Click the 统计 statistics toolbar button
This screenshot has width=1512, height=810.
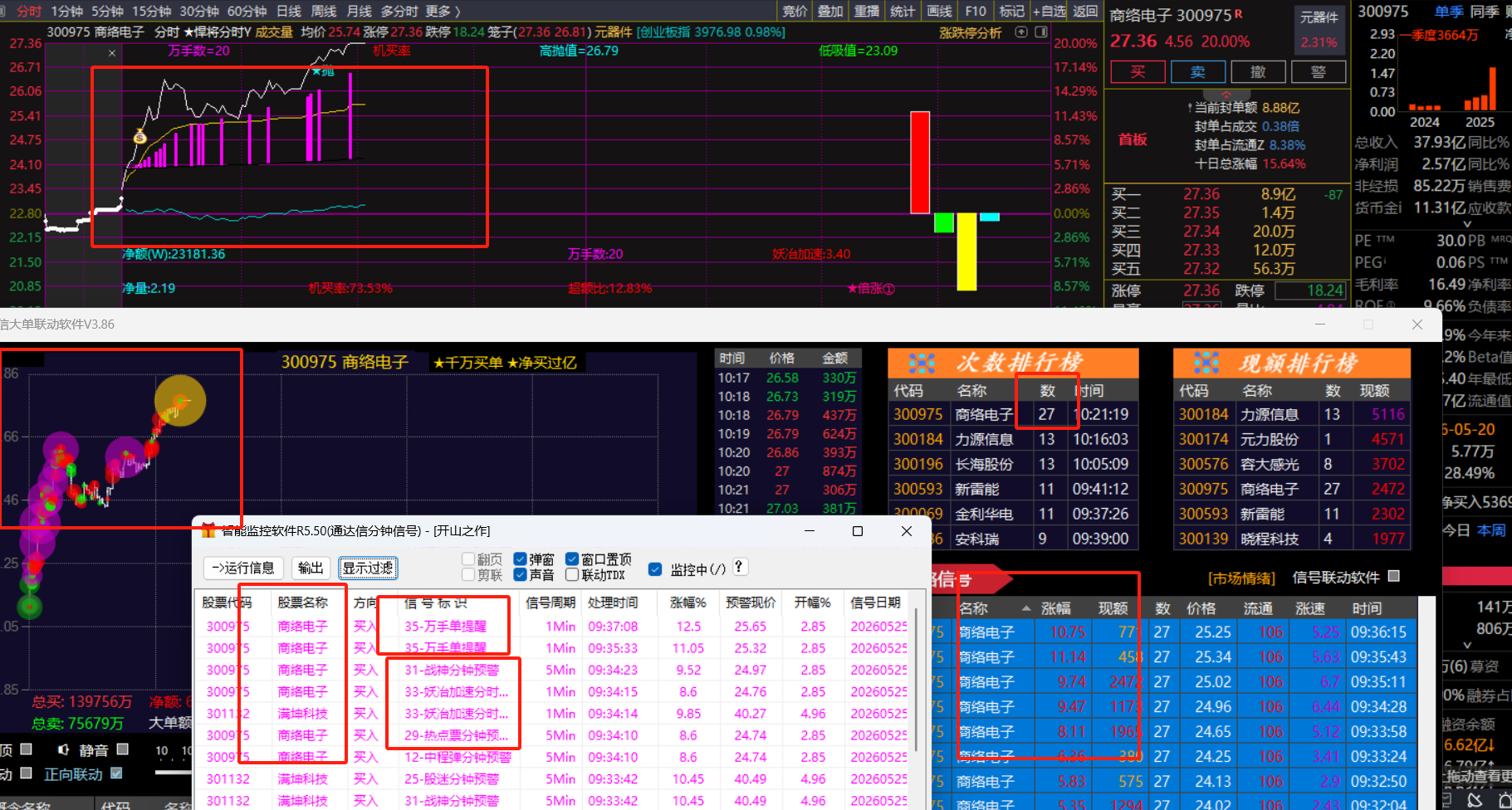click(x=903, y=11)
